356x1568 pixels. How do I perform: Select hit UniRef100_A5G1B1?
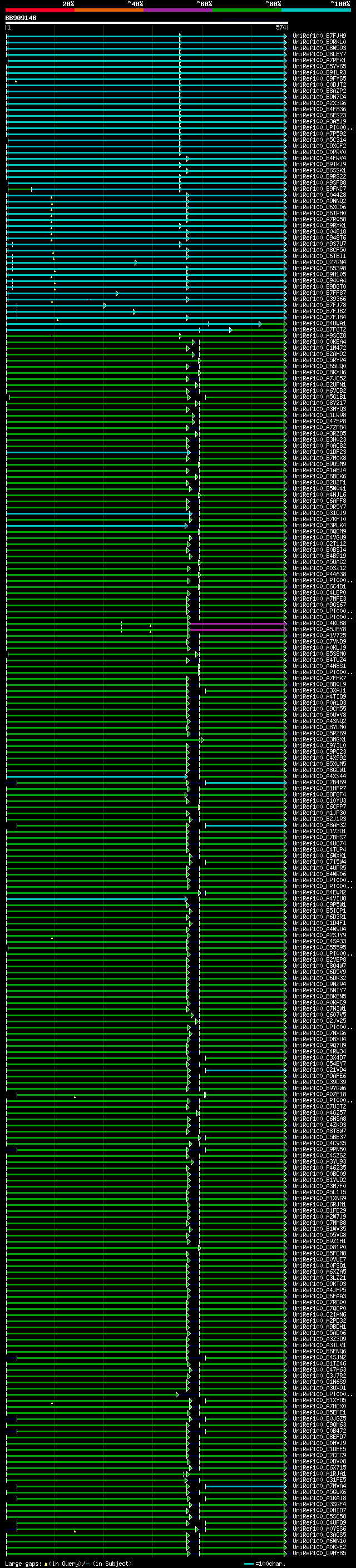[319, 398]
